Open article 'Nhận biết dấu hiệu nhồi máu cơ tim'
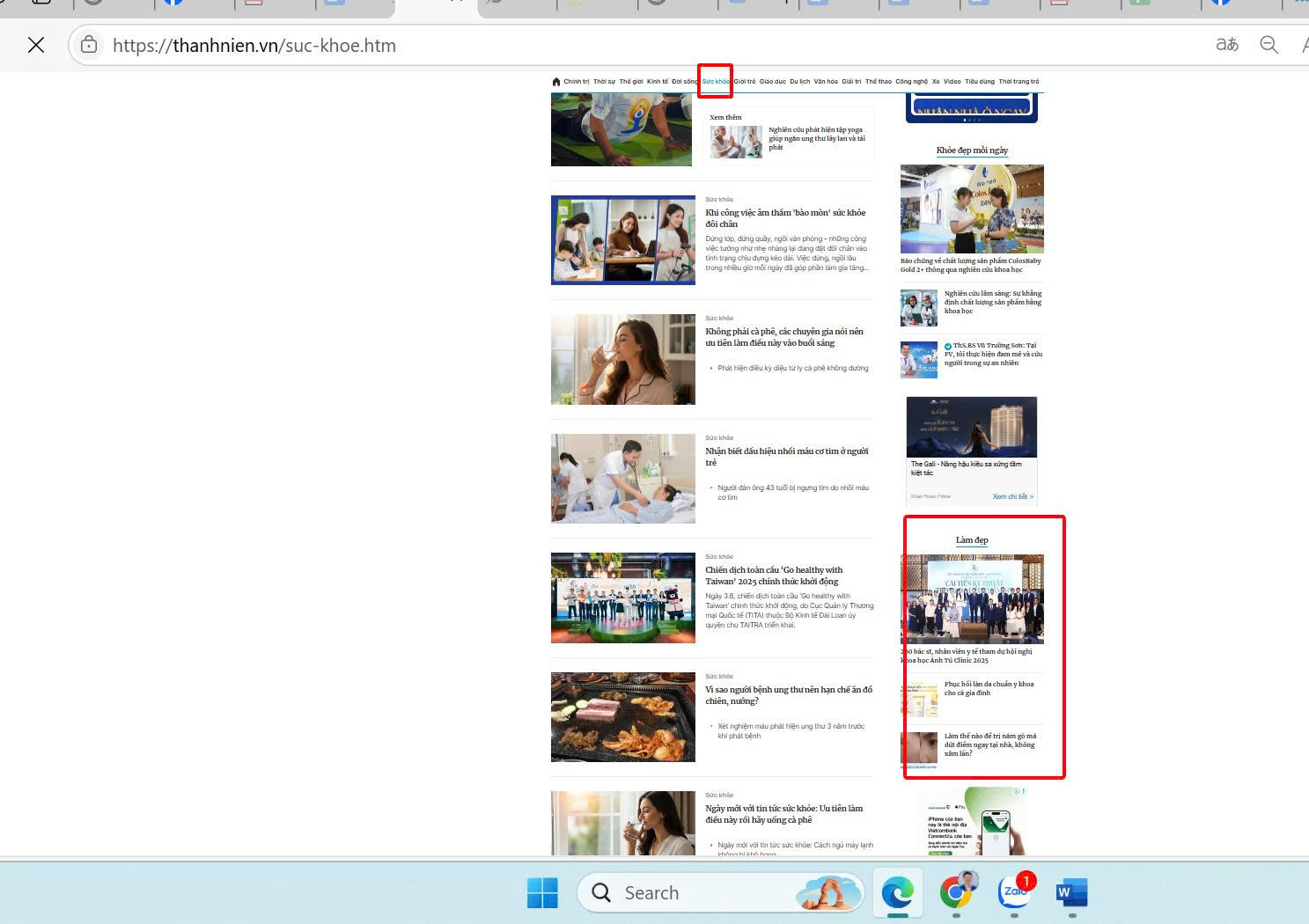The image size is (1309, 924). [x=787, y=457]
